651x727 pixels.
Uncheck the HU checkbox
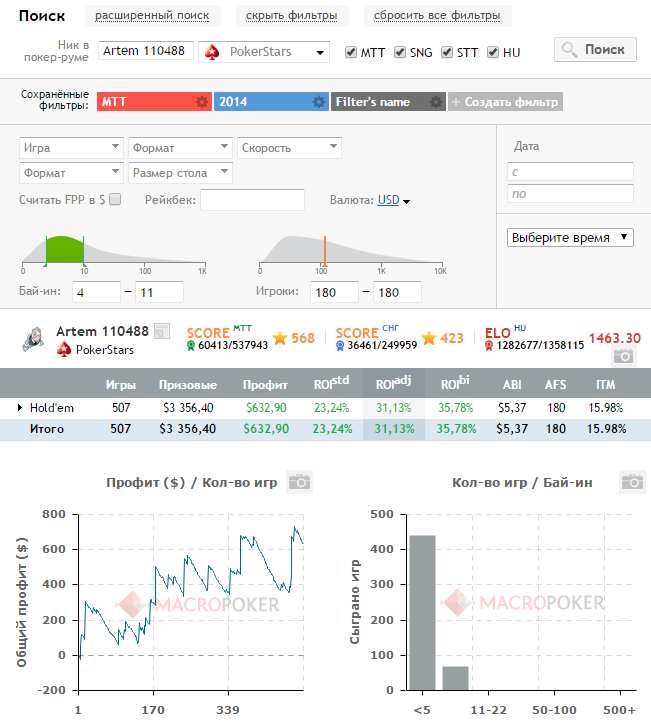[492, 52]
